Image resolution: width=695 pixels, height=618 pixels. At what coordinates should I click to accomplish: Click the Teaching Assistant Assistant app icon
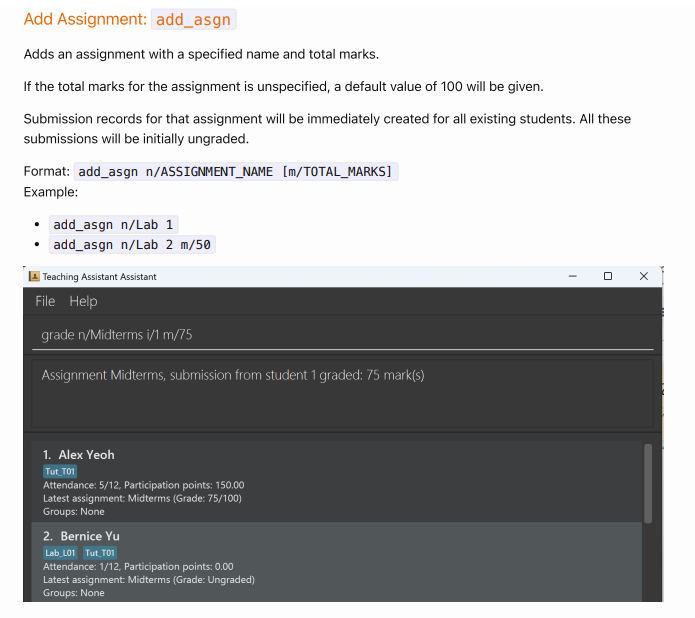pos(34,277)
